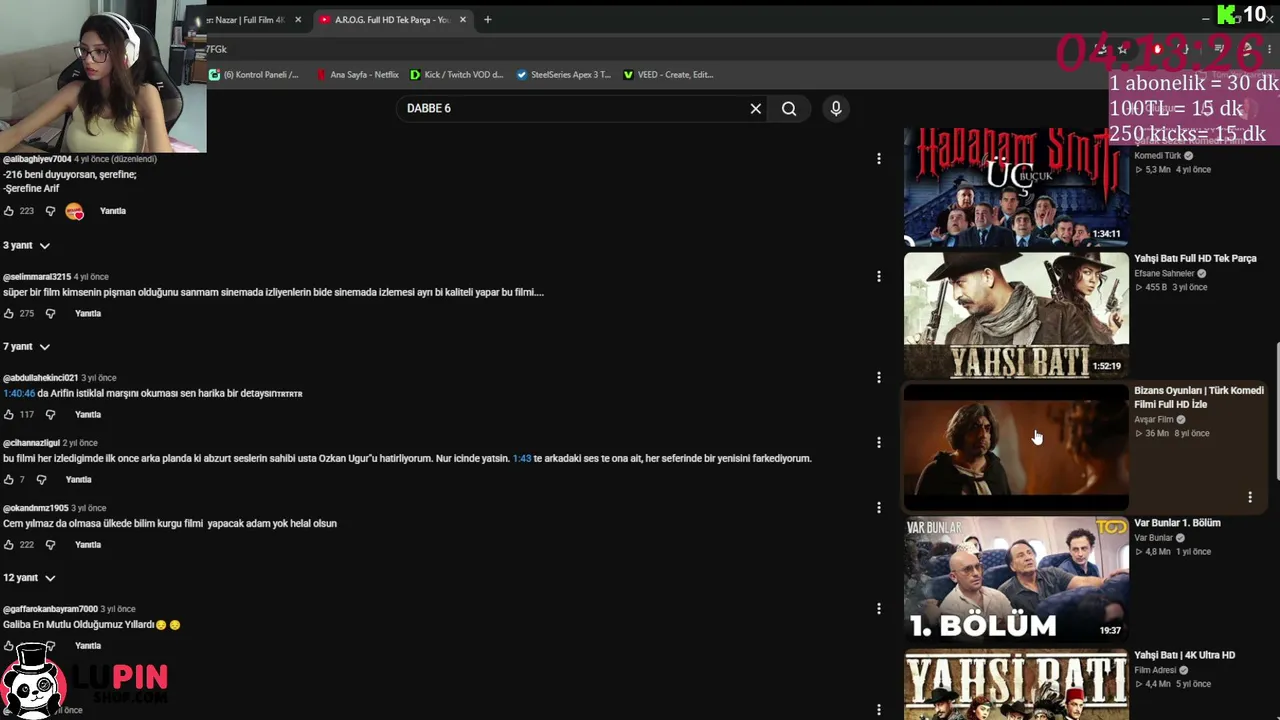Open the Kick / Twitch VOD bookmark
This screenshot has height=720, width=1280.
[457, 75]
